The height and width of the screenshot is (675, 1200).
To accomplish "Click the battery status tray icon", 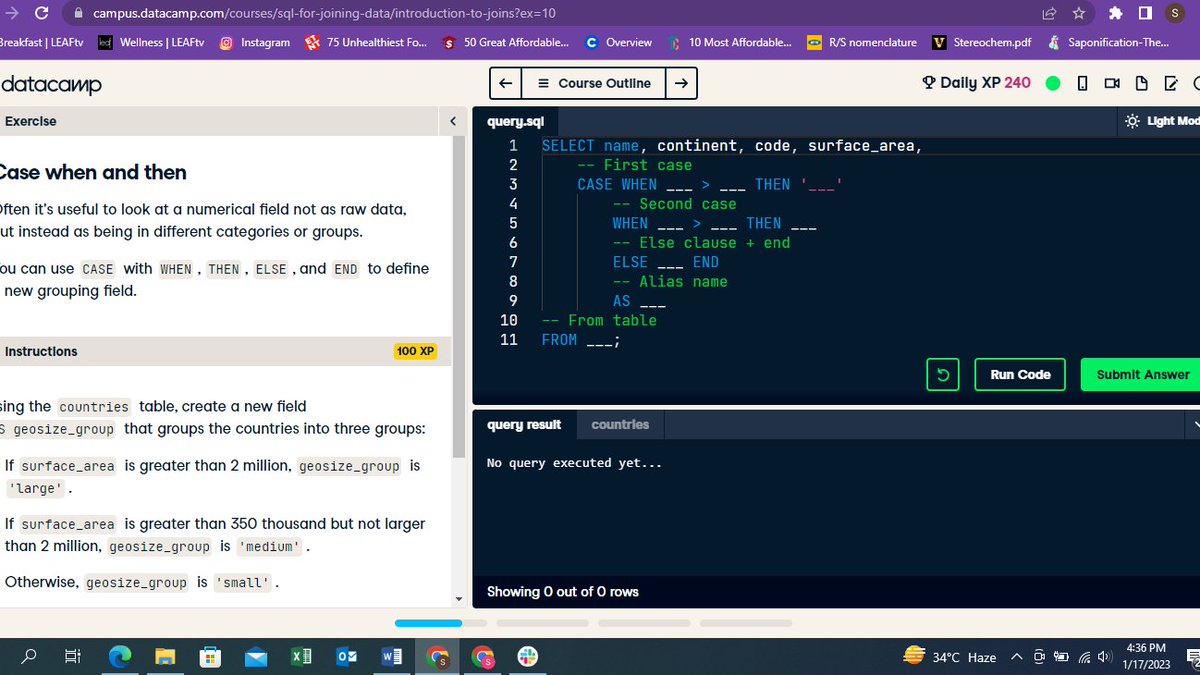I will (x=1061, y=657).
